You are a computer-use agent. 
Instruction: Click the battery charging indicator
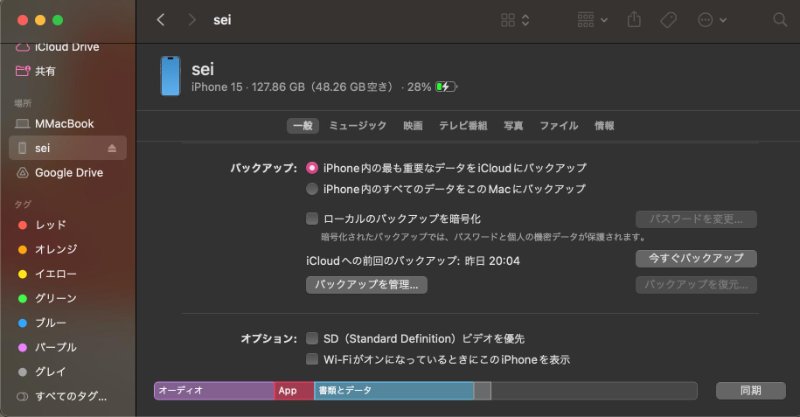(x=446, y=87)
